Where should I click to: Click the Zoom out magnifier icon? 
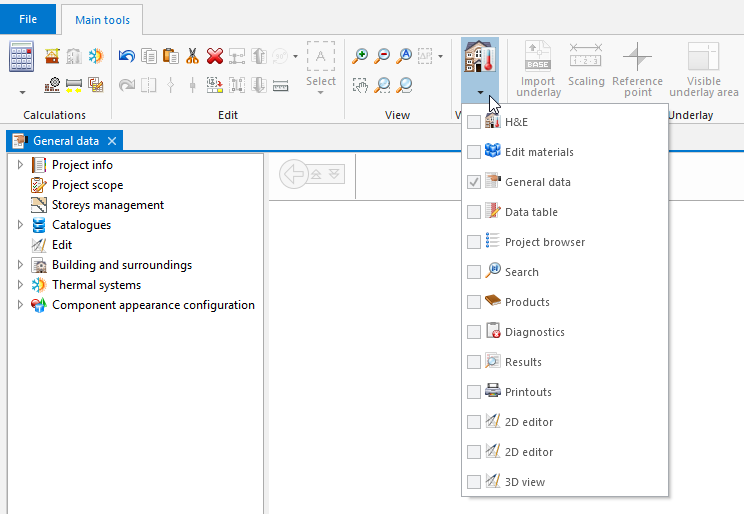[382, 57]
